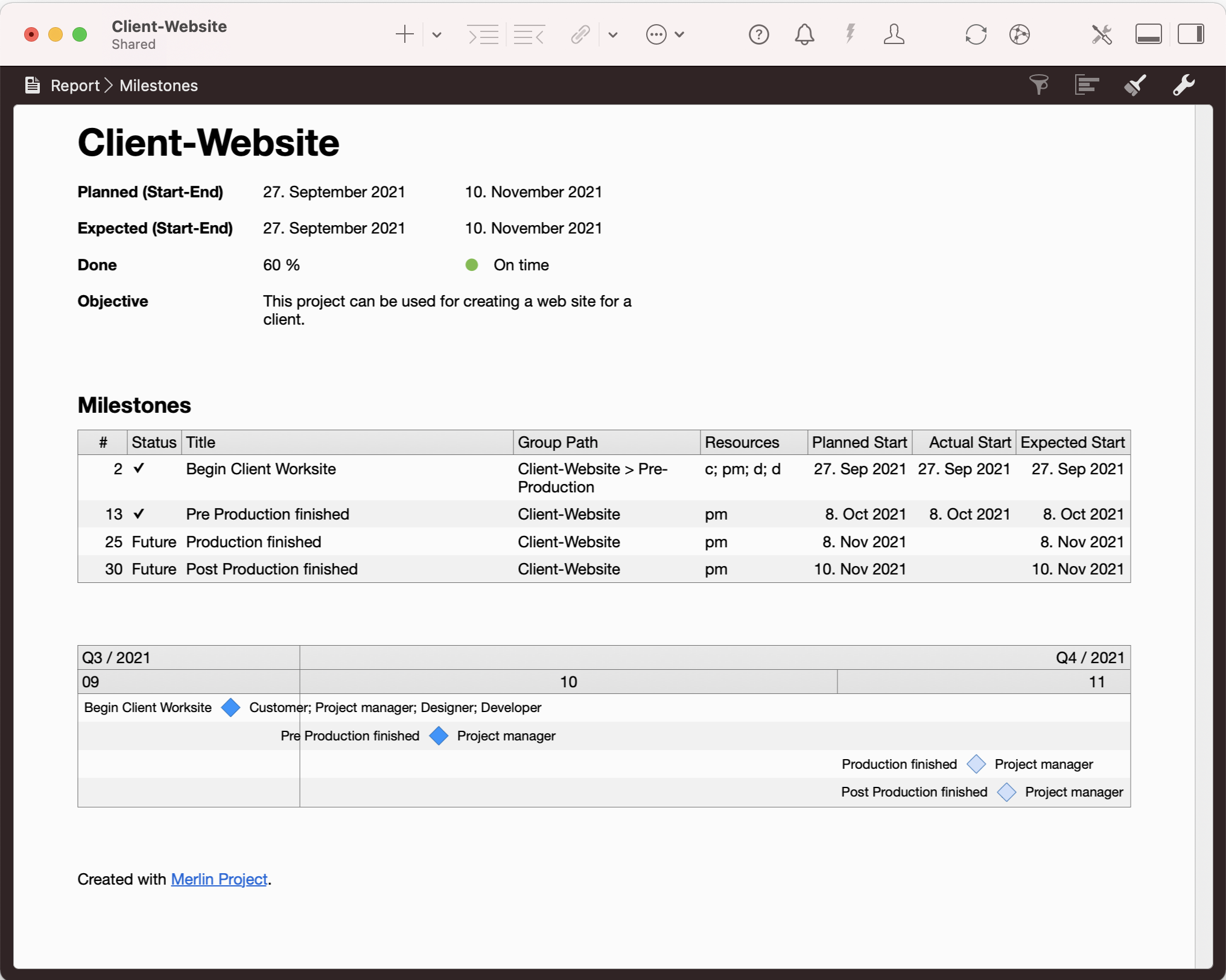
Task: Click the plus add item icon
Action: pos(404,34)
